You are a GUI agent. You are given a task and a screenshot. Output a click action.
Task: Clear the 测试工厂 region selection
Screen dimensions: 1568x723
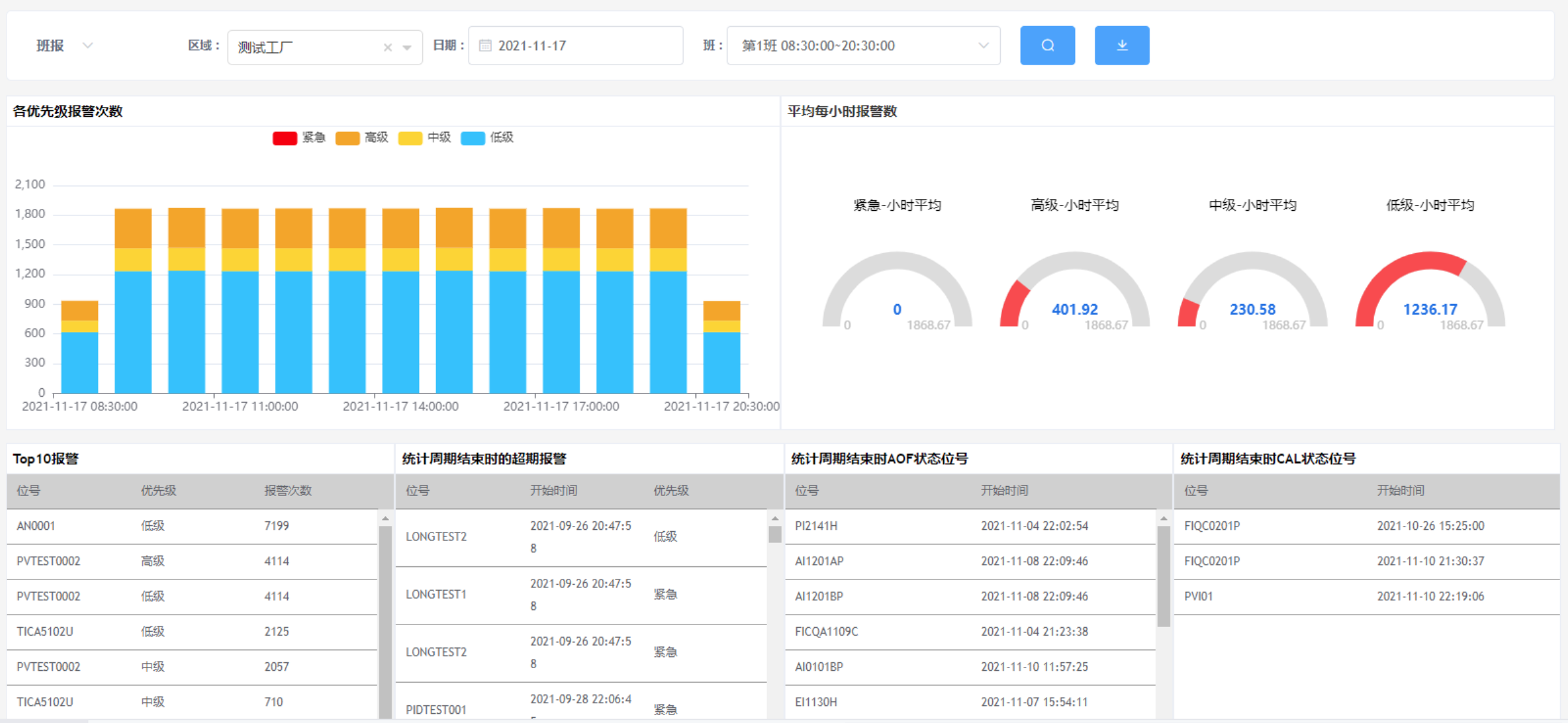coord(388,48)
